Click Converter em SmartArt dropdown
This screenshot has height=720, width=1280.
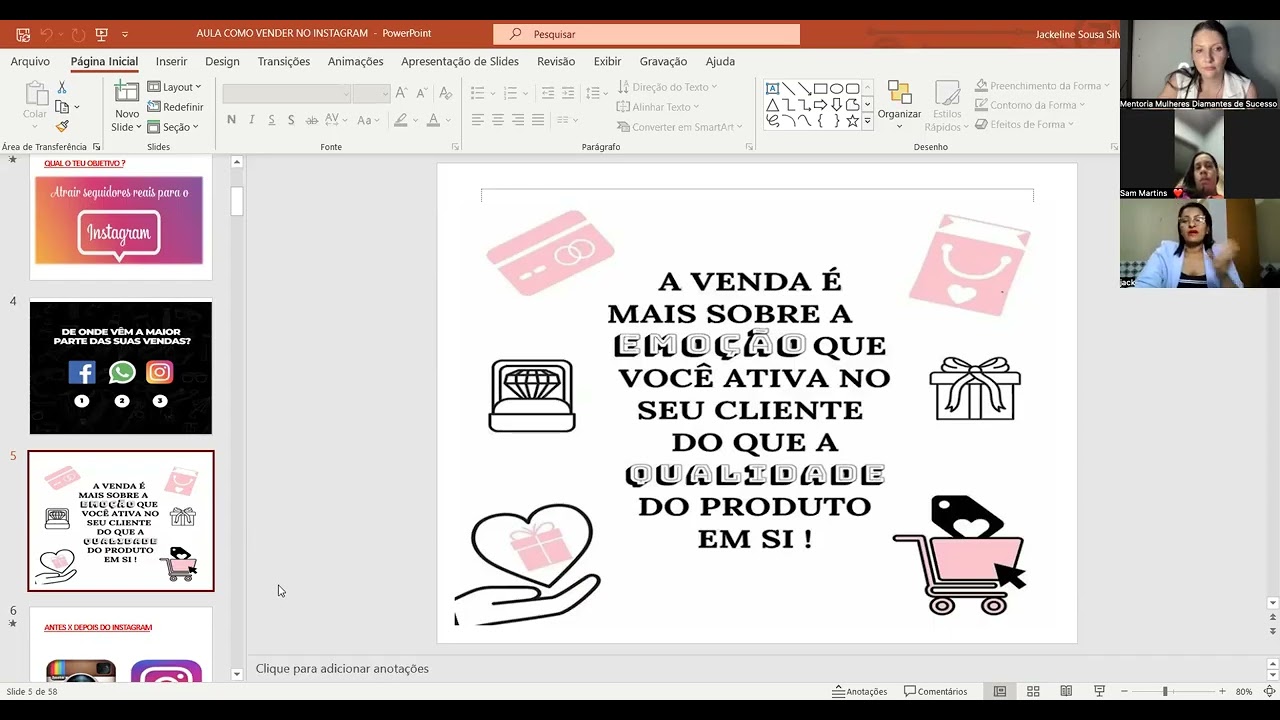click(680, 127)
